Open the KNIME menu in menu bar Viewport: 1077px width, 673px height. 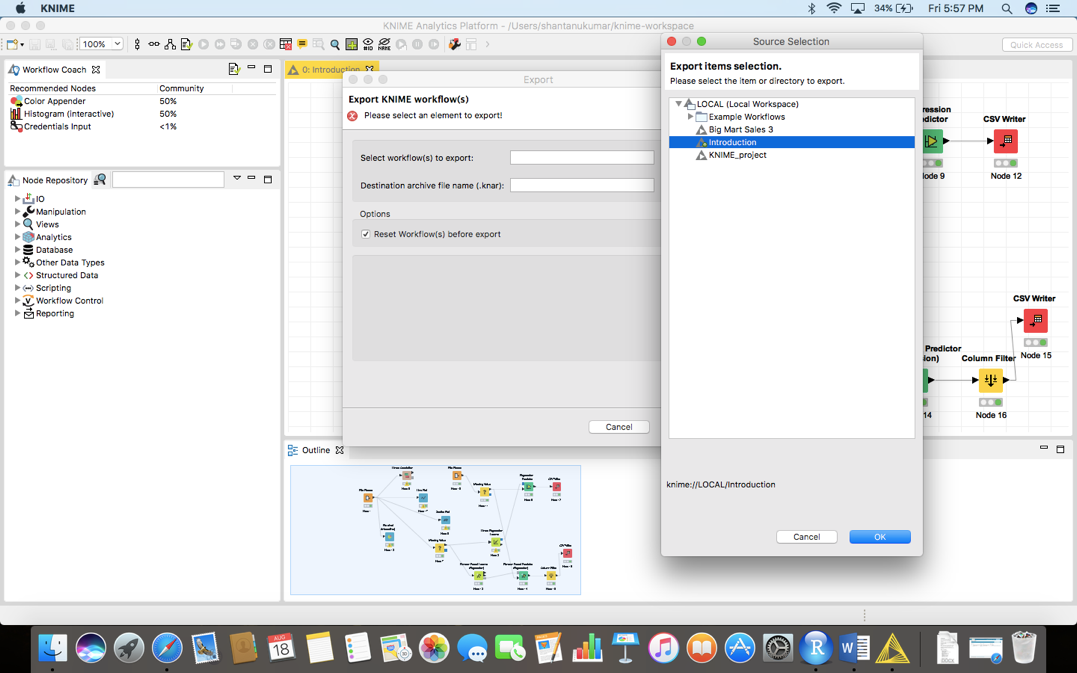pyautogui.click(x=57, y=8)
